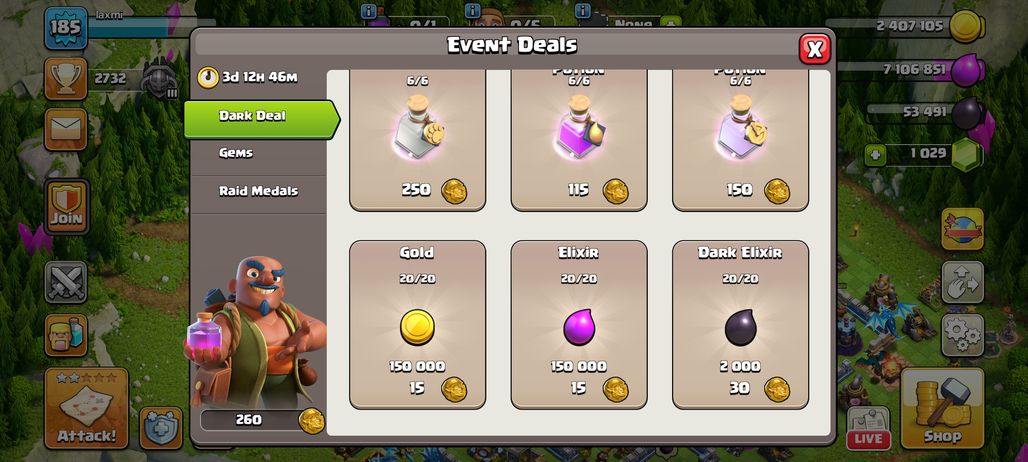Open settings gear icon
This screenshot has height=462, width=1028.
[x=962, y=335]
